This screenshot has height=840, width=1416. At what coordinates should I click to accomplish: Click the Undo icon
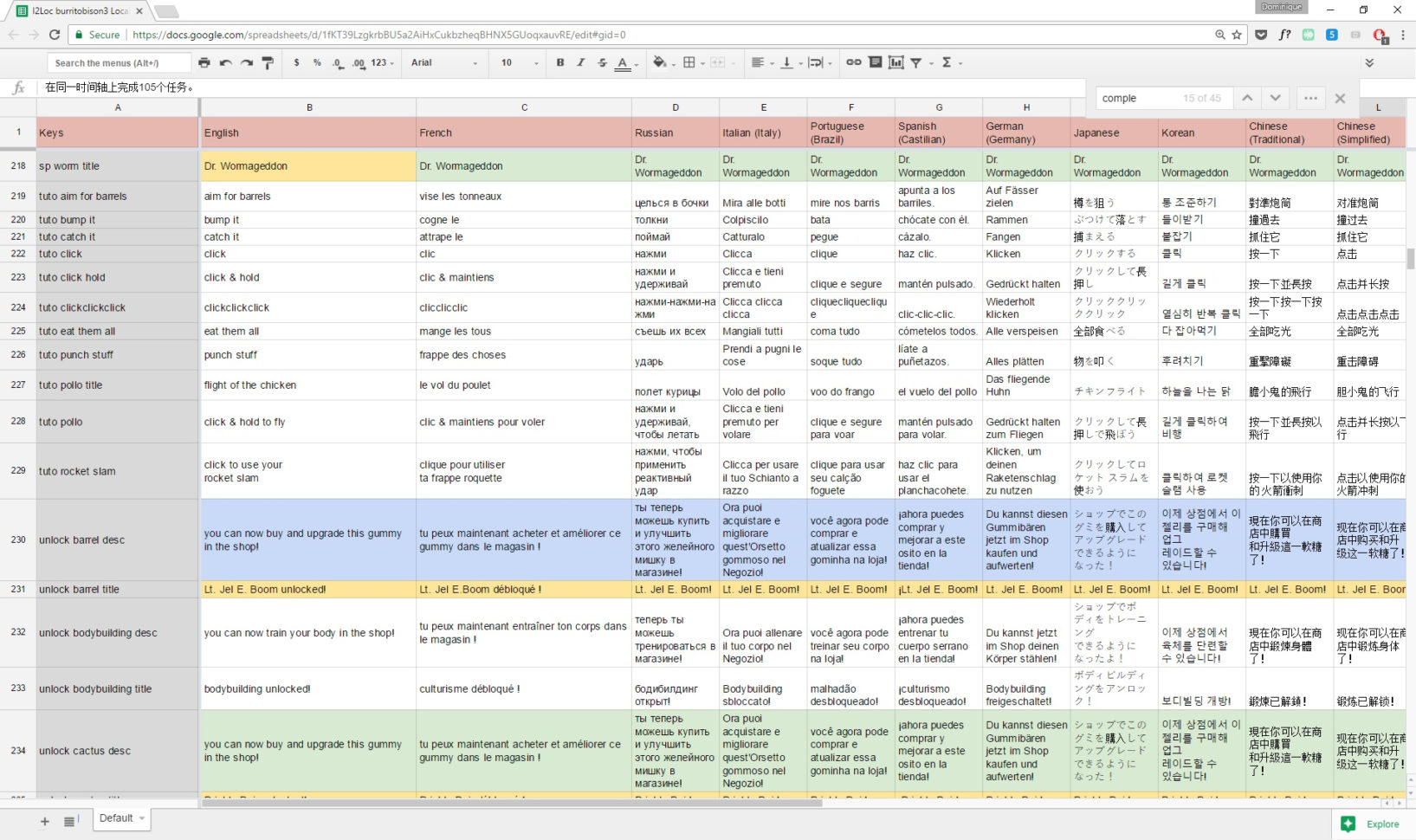click(x=225, y=62)
